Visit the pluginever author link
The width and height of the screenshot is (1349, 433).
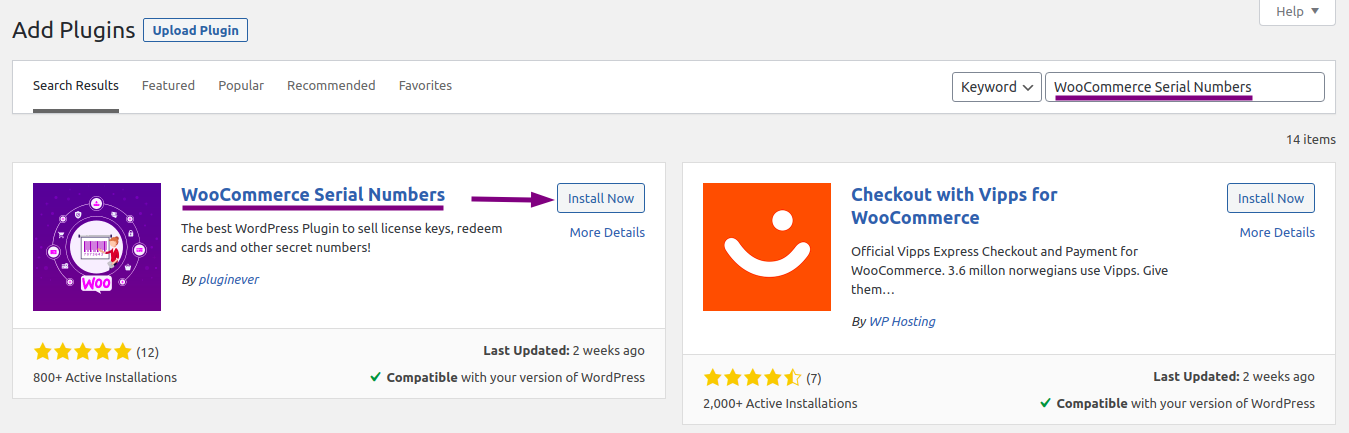coord(227,280)
